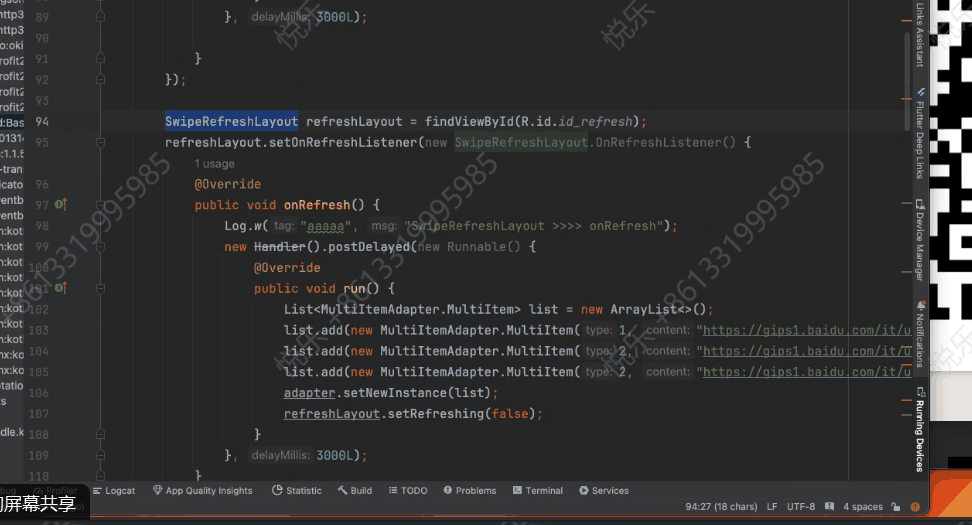
Task: Open the Build tool window
Action: pyautogui.click(x=355, y=490)
